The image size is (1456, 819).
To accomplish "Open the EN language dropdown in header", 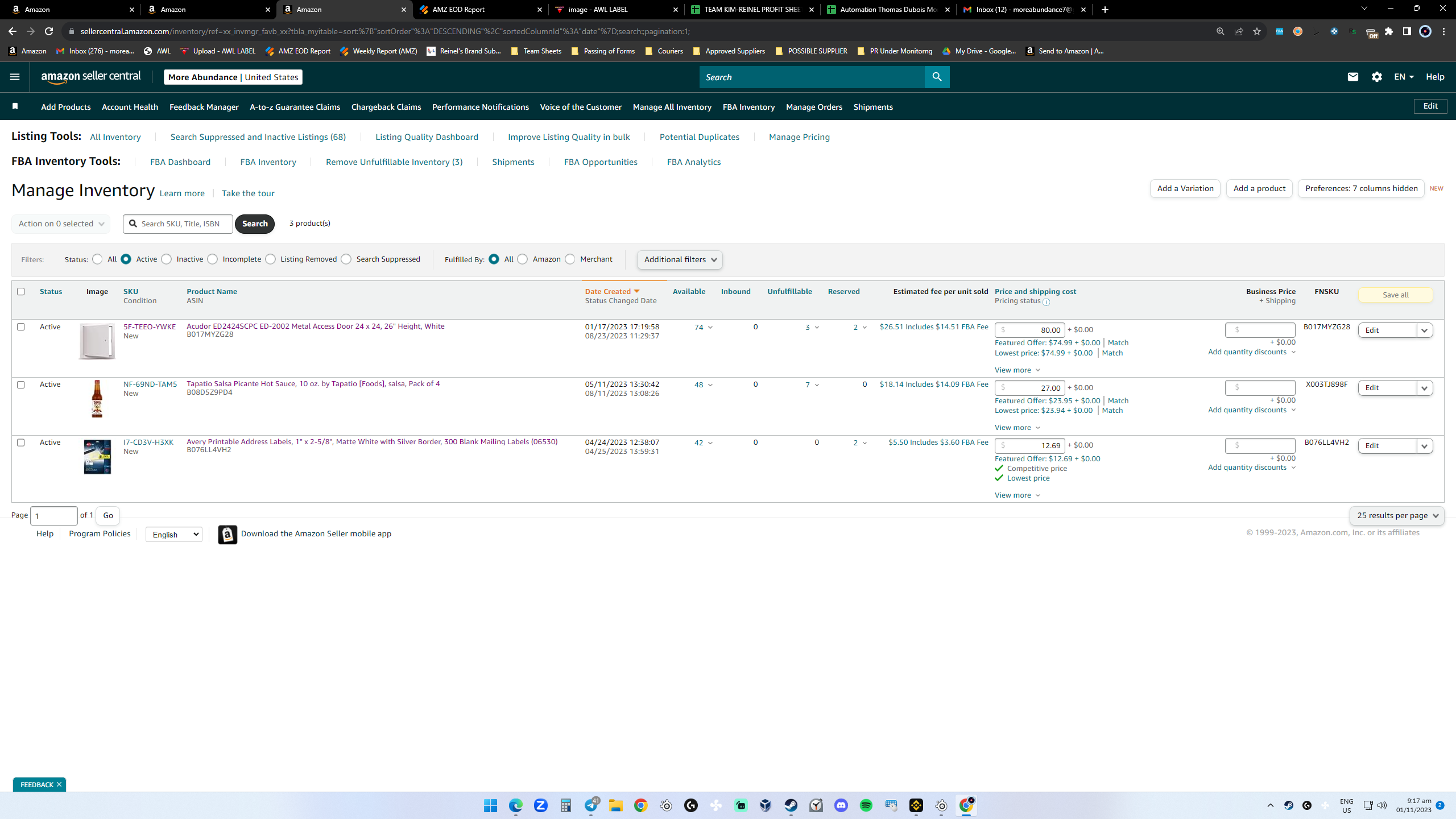I will pyautogui.click(x=1404, y=77).
